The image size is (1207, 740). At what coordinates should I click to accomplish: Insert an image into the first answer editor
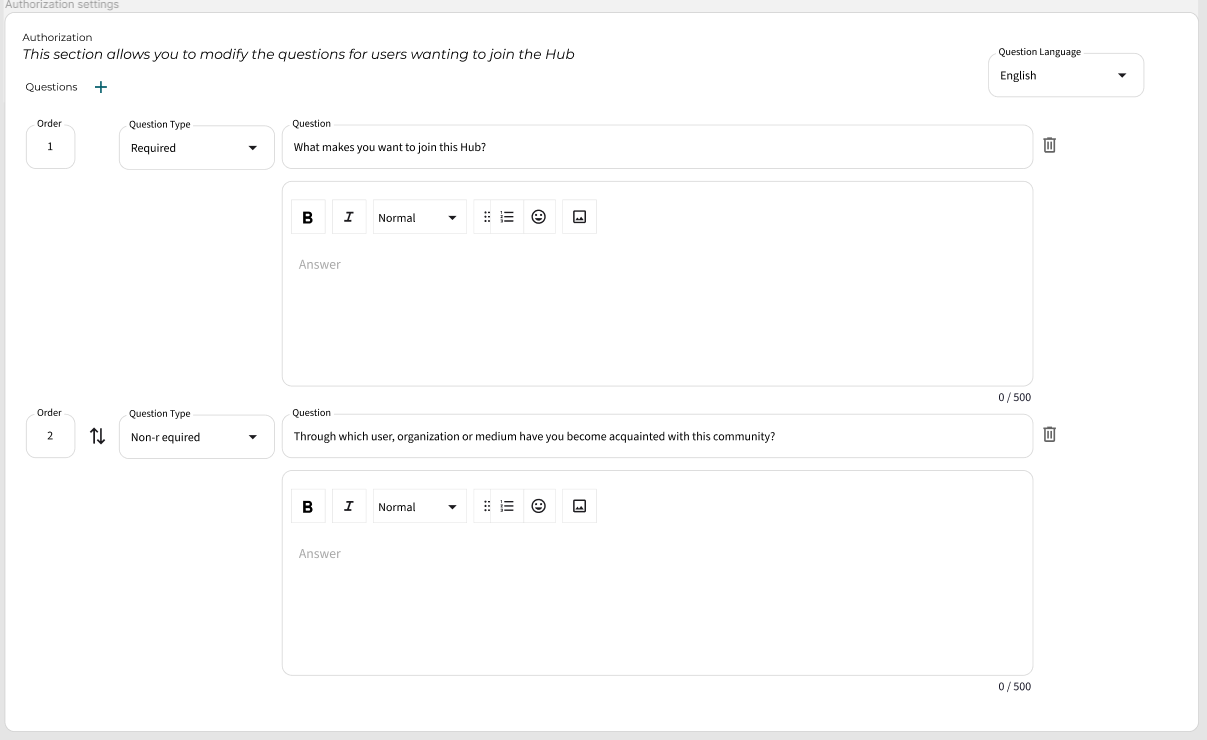pyautogui.click(x=578, y=216)
